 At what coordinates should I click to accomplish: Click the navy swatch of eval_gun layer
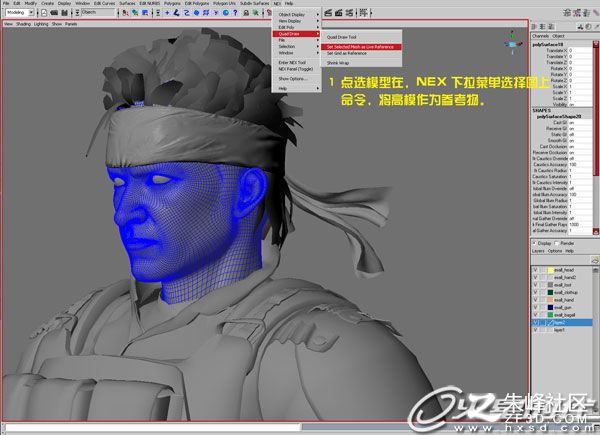click(551, 307)
